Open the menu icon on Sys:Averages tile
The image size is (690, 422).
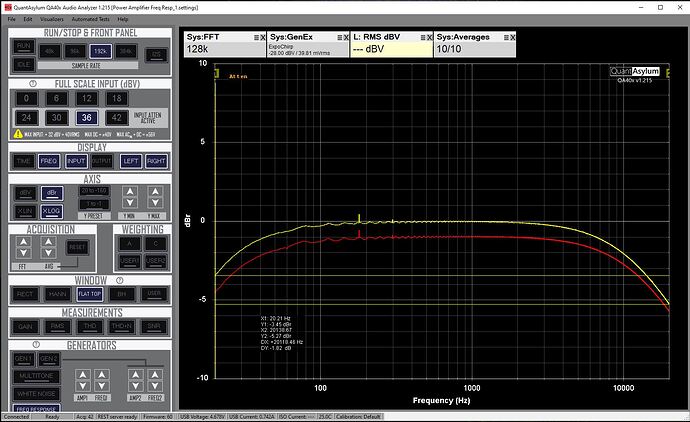[x=506, y=37]
